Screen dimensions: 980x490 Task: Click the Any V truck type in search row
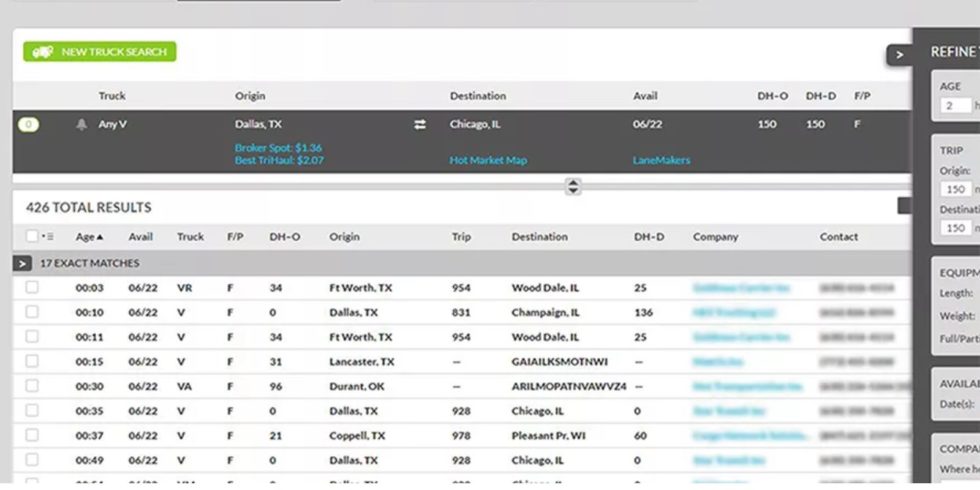[112, 124]
